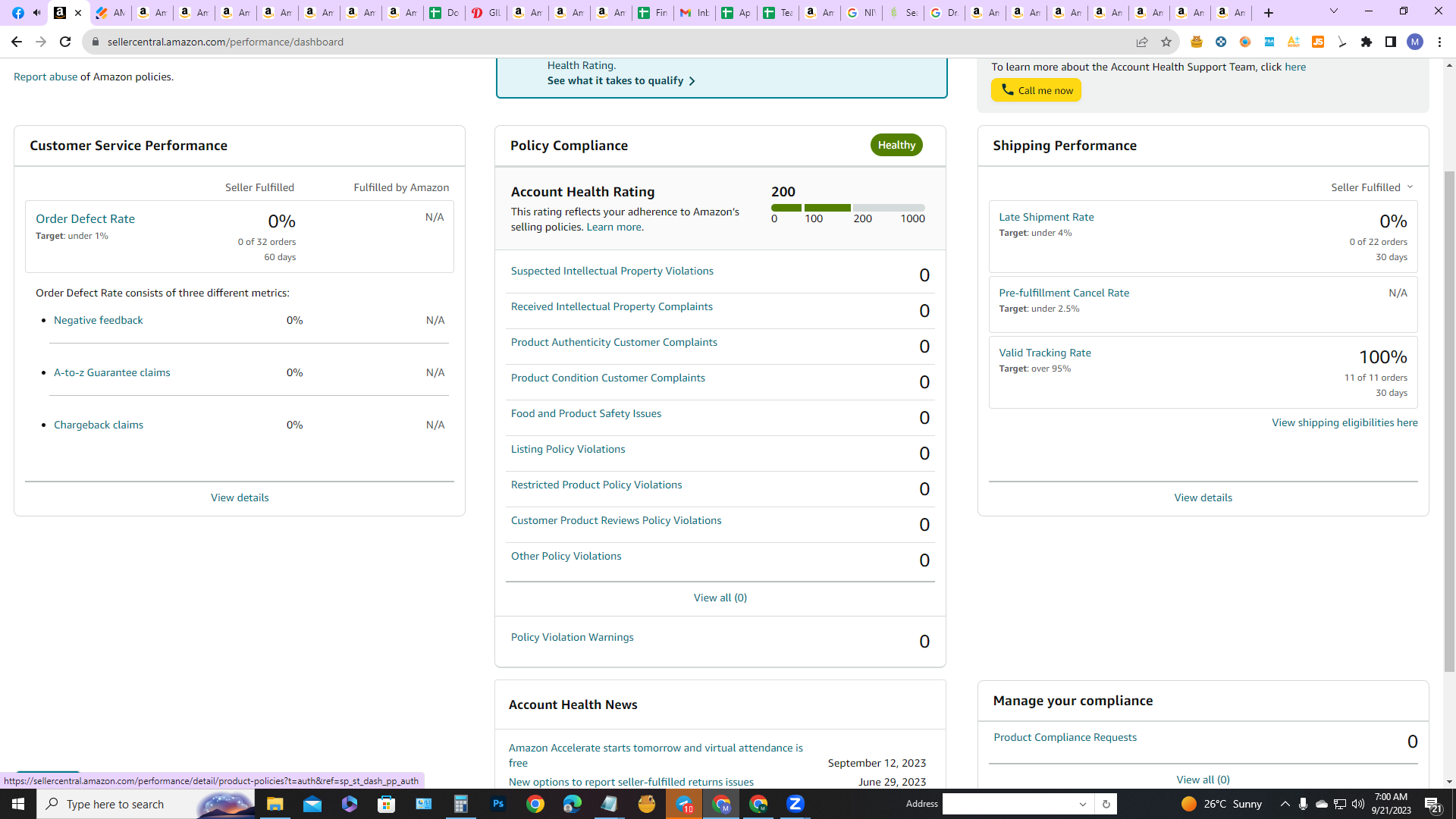Open the tab search chevron dropdown

pyautogui.click(x=1334, y=11)
